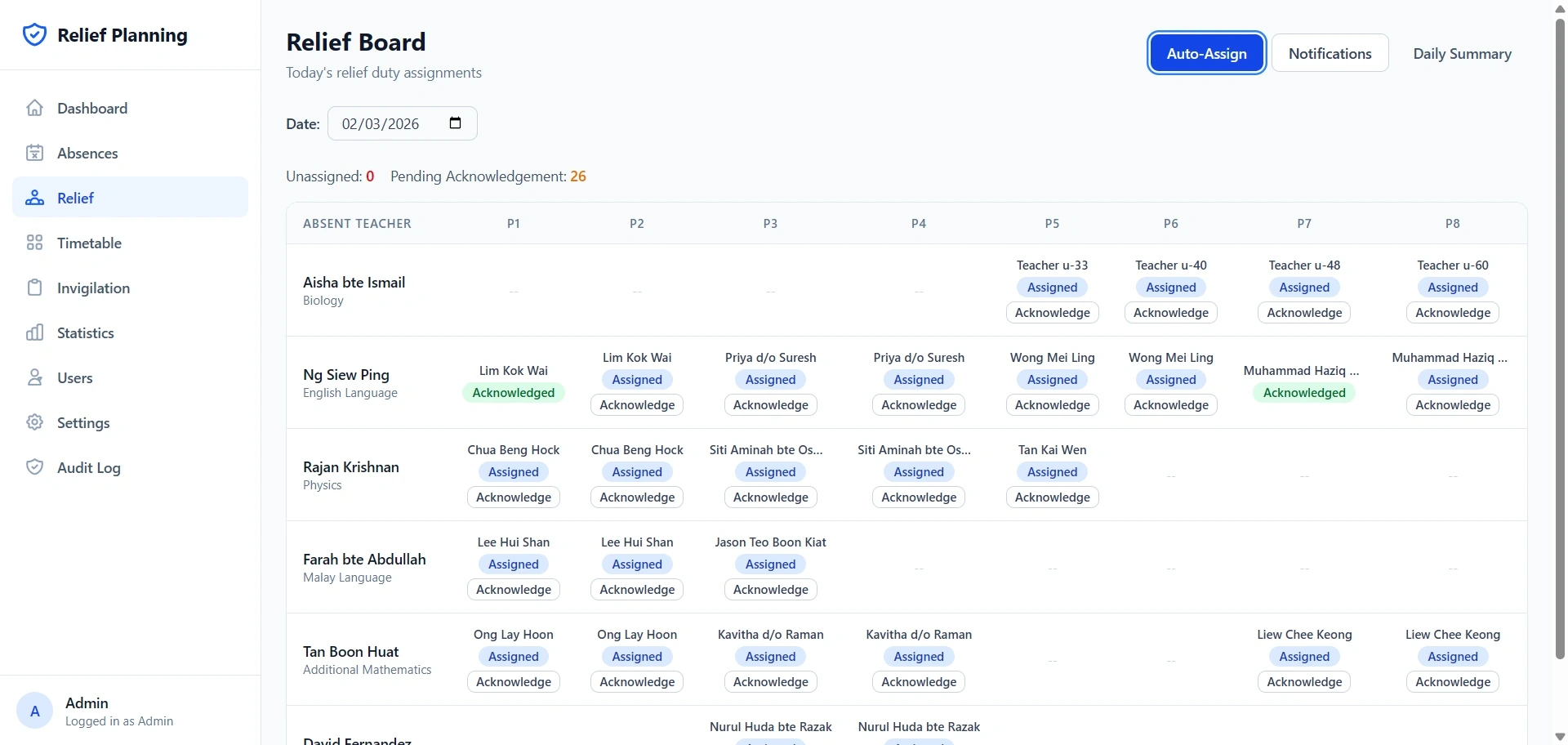Open the Settings page
The width and height of the screenshot is (1568, 745).
tap(130, 422)
